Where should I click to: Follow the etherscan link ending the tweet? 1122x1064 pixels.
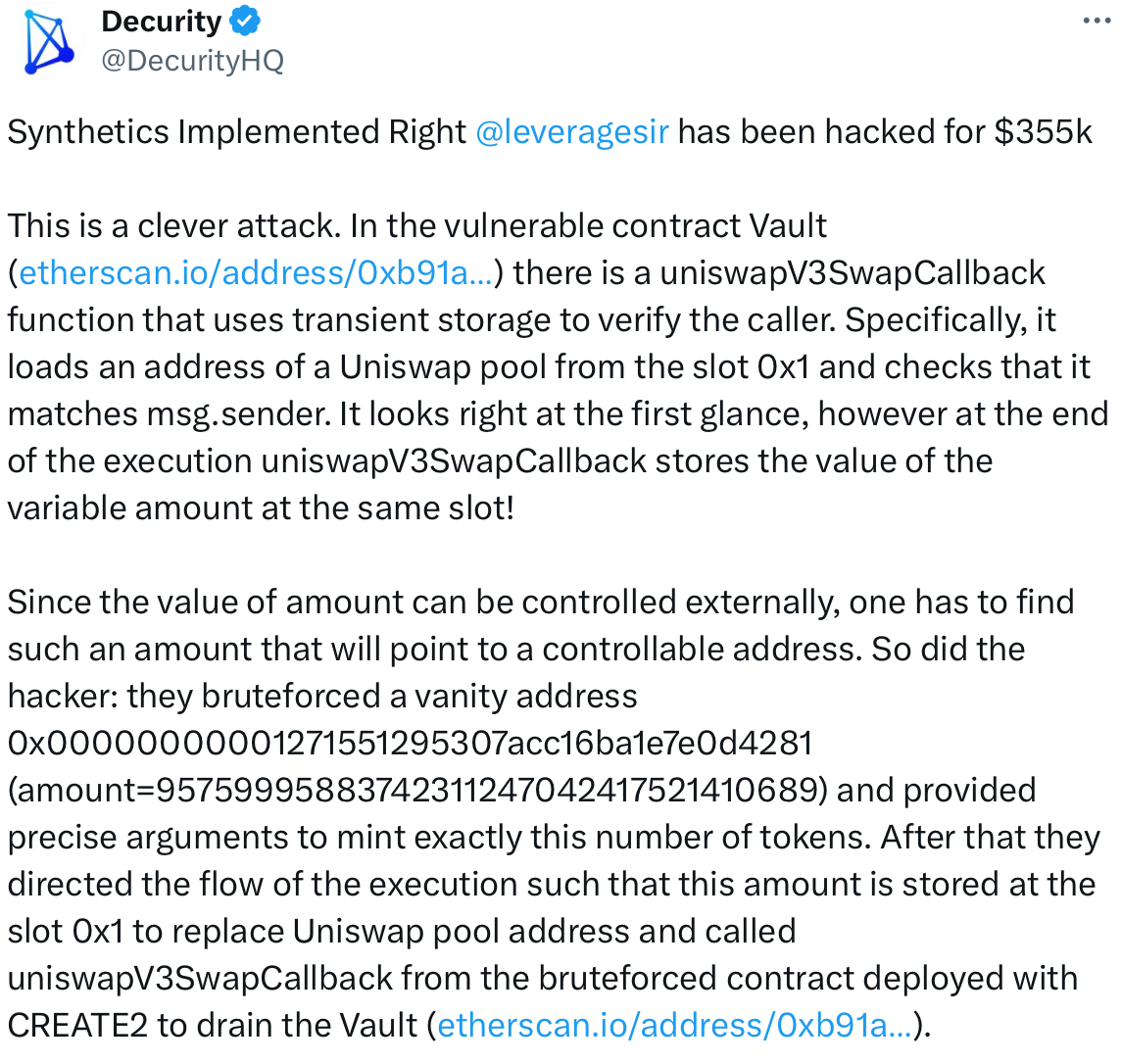(x=674, y=1025)
